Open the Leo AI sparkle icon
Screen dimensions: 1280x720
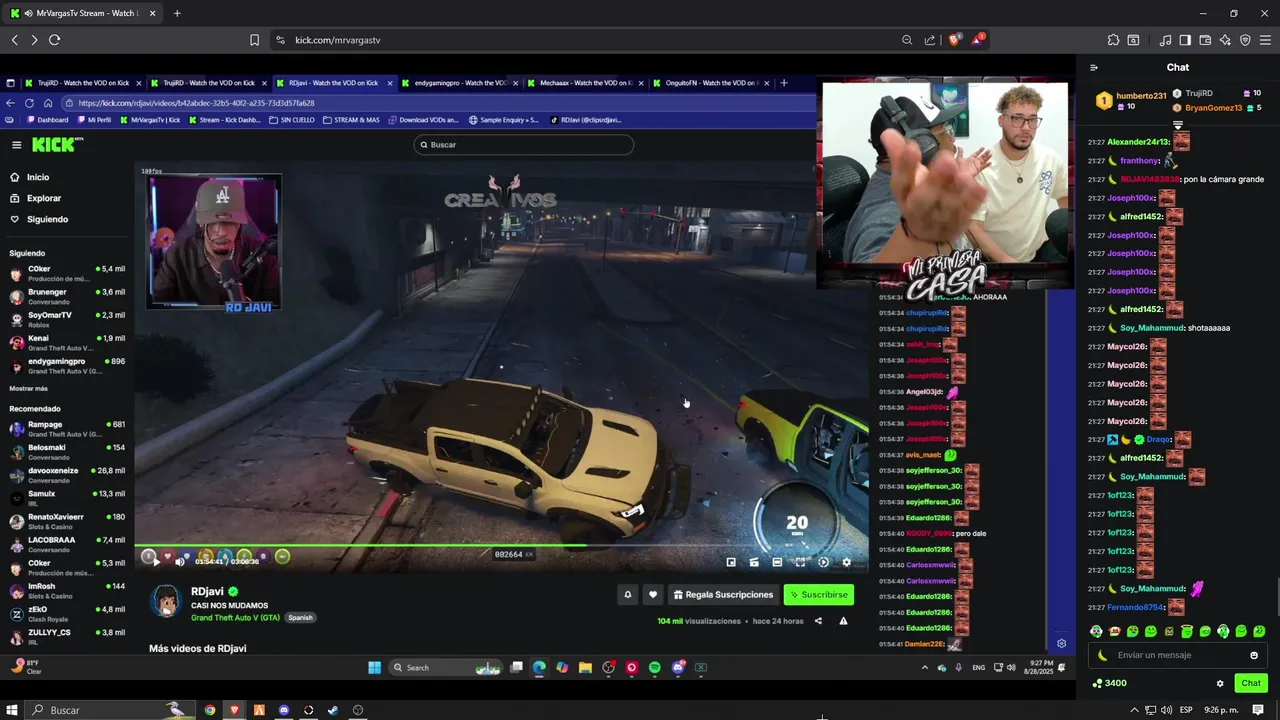click(1225, 40)
